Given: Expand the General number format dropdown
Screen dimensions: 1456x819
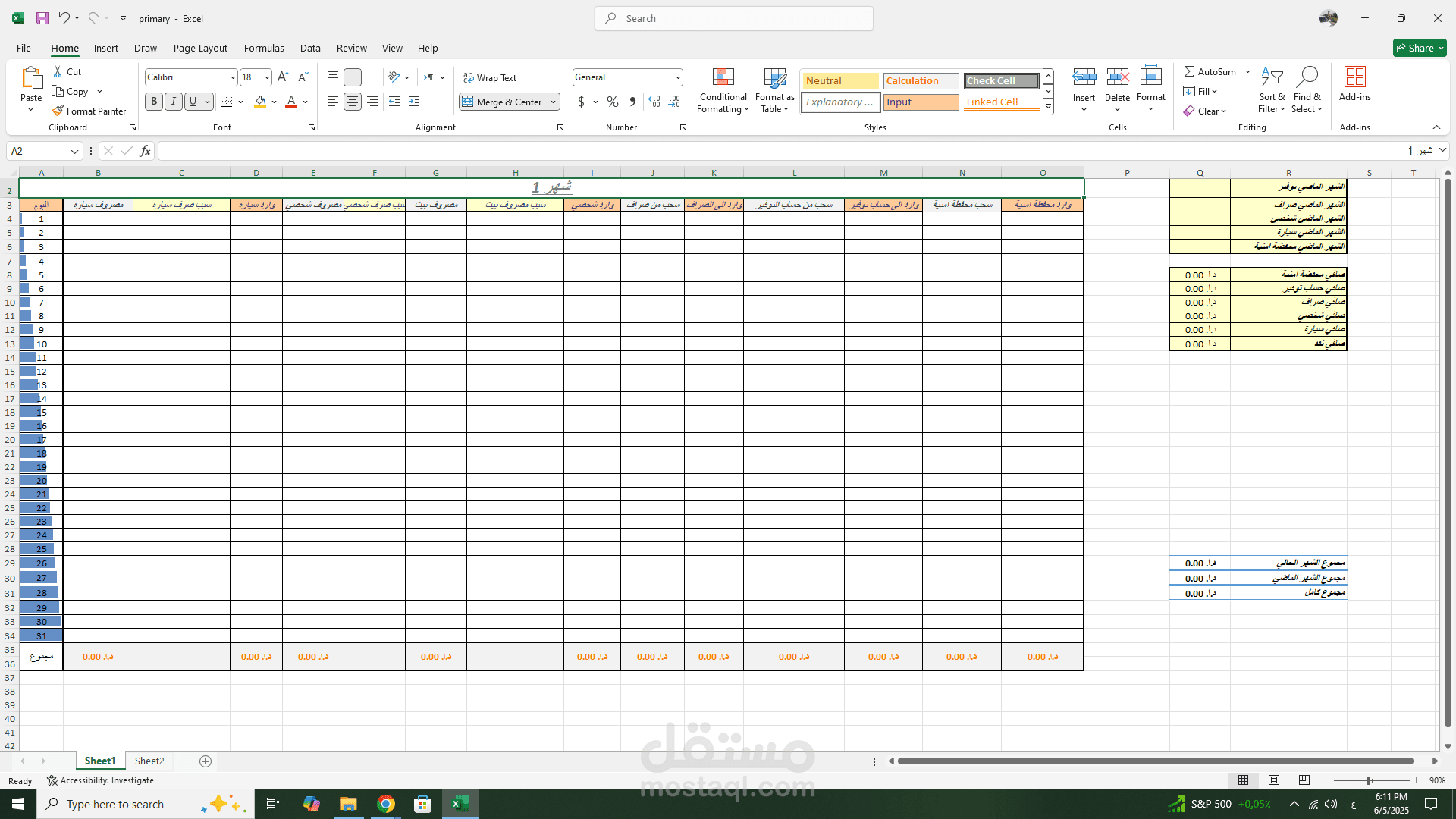Looking at the screenshot, I should pyautogui.click(x=677, y=77).
